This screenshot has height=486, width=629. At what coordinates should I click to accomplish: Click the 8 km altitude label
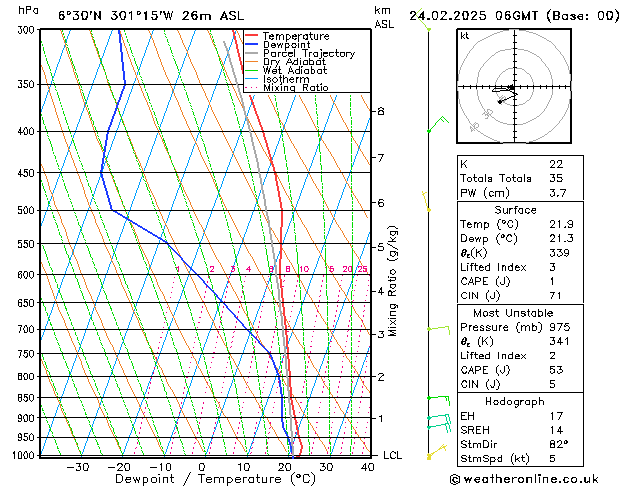coord(380,111)
